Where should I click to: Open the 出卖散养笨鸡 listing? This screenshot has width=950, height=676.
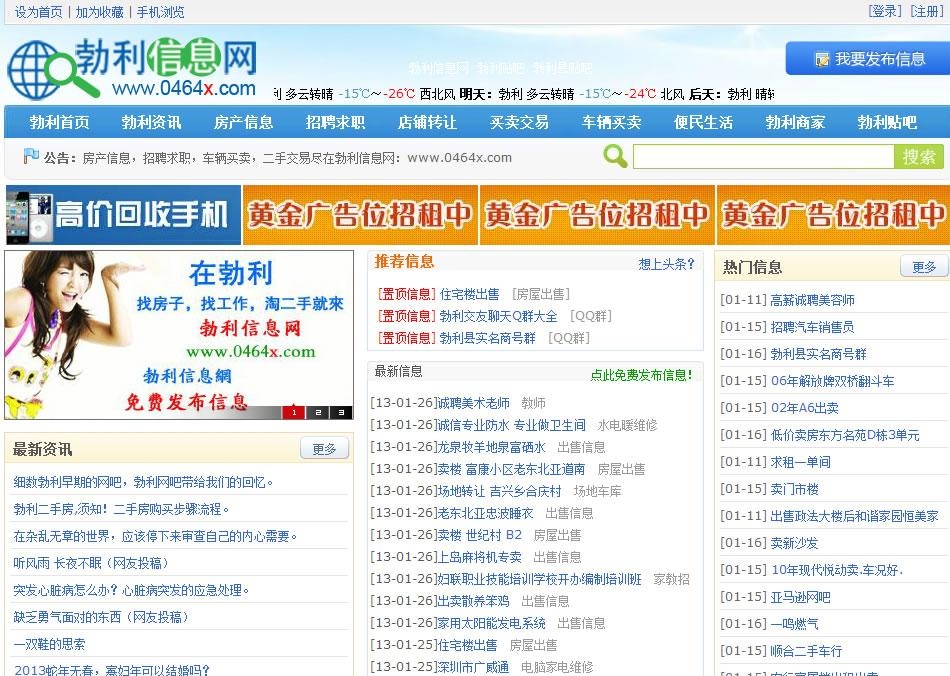coord(473,601)
